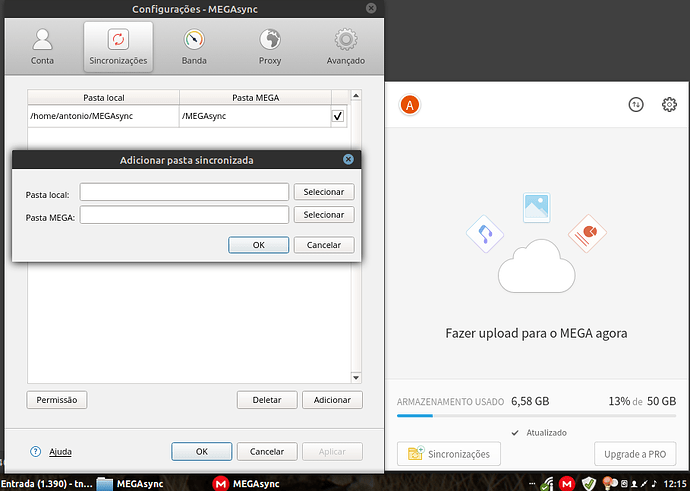Select the /home/antonio/MEGAsync local folder cell
Image resolution: width=690 pixels, height=491 pixels.
(x=103, y=116)
